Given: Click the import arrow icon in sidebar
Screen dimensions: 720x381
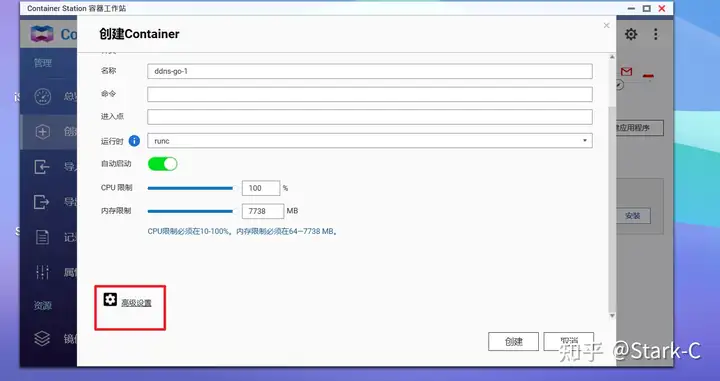Looking at the screenshot, I should (x=42, y=167).
